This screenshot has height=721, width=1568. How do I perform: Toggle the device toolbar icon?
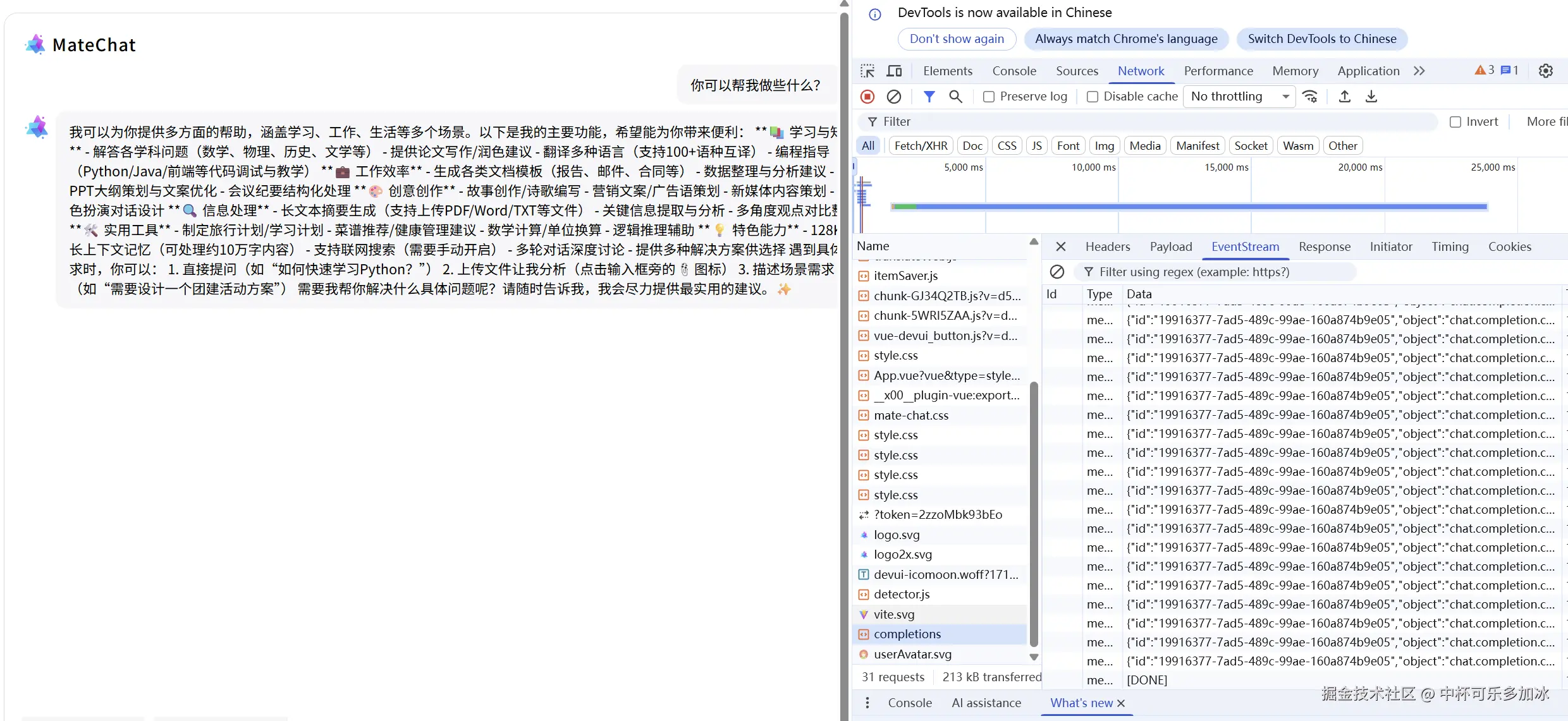(x=894, y=71)
